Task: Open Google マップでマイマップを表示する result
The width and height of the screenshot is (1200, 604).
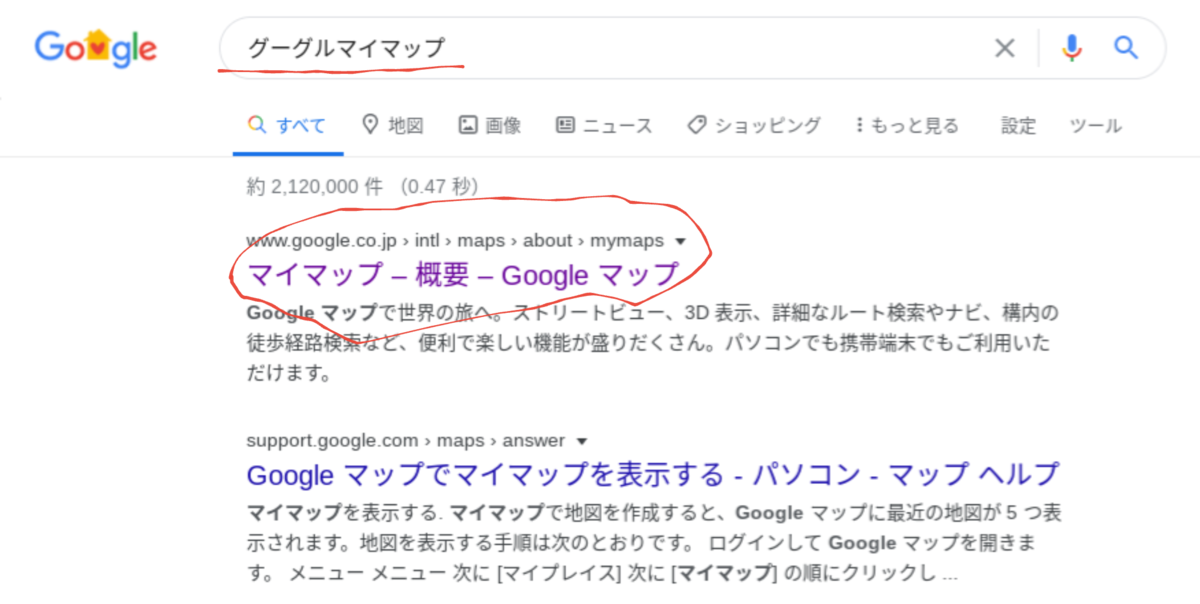Action: coord(652,474)
